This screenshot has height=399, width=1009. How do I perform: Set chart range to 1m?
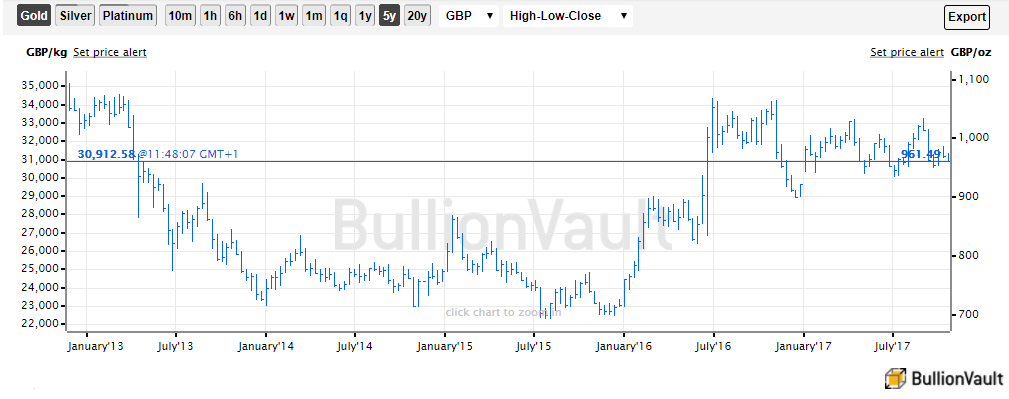314,16
